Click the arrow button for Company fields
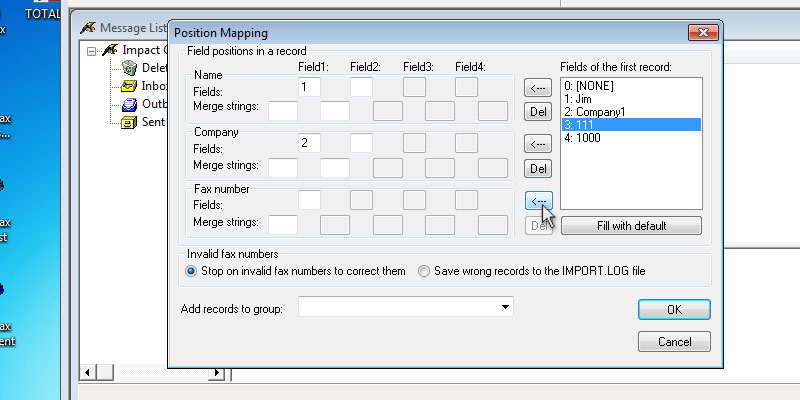Screen dimensions: 800x400 pyautogui.click(x=538, y=144)
